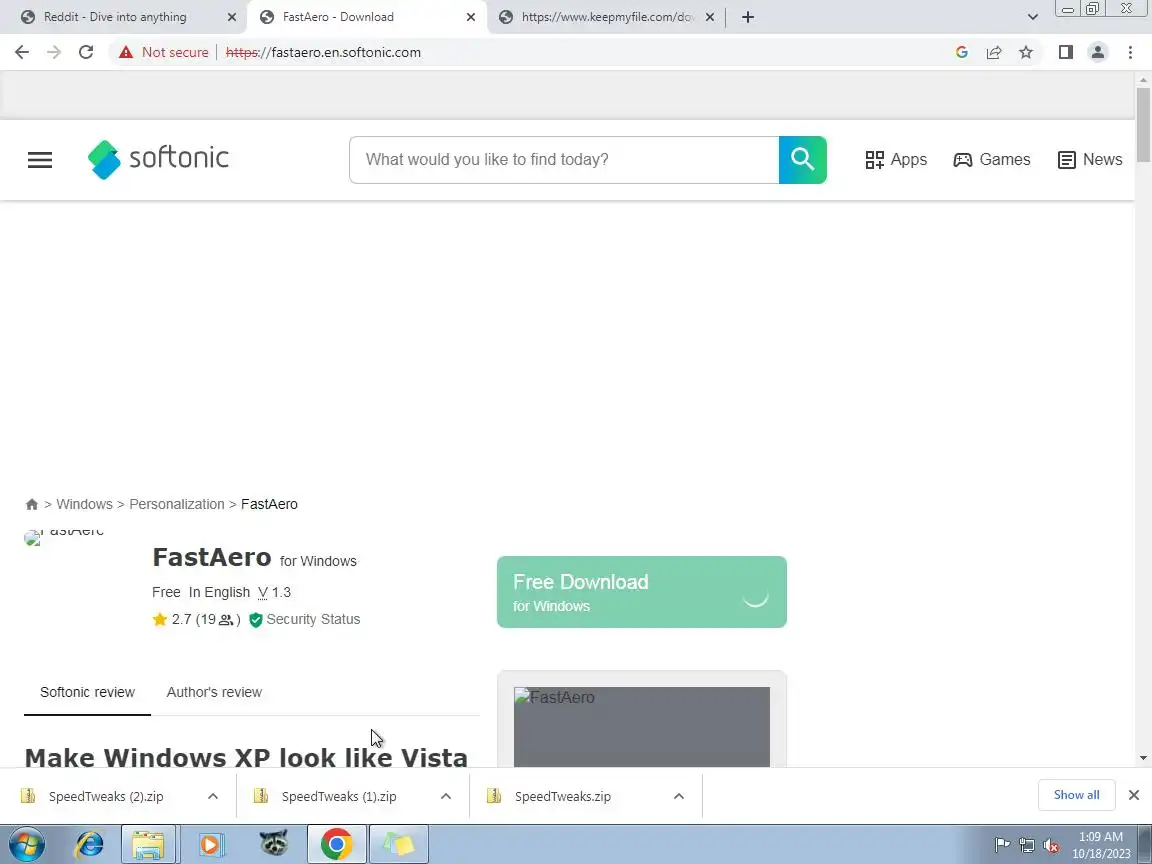This screenshot has height=864, width=1152.
Task: Focus the Softonic search field
Action: coord(564,159)
